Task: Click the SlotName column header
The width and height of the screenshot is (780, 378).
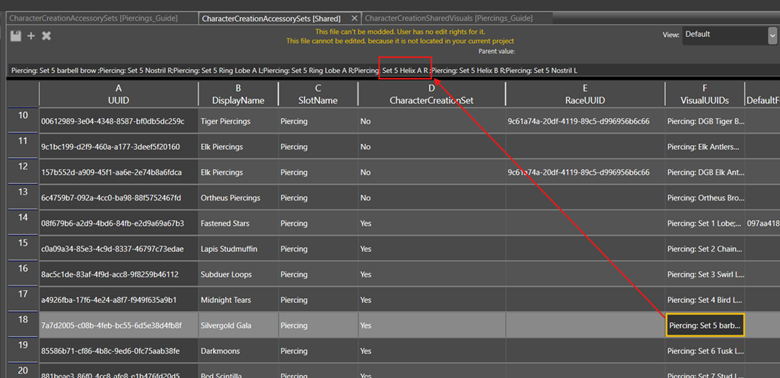Action: point(318,94)
